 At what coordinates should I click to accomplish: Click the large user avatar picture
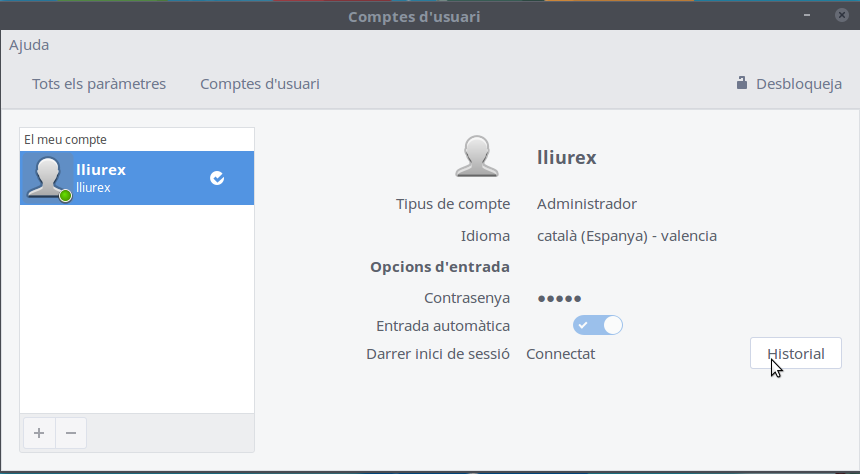point(477,157)
